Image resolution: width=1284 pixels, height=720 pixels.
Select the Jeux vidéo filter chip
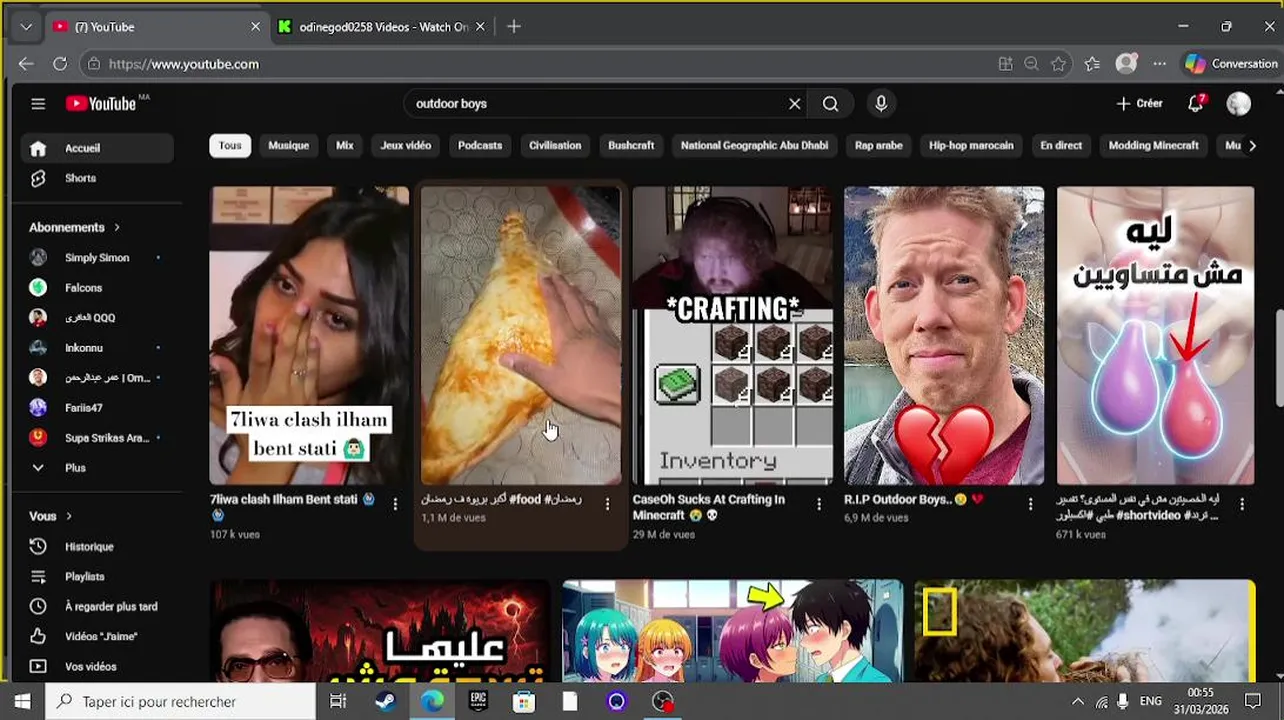[x=406, y=146]
